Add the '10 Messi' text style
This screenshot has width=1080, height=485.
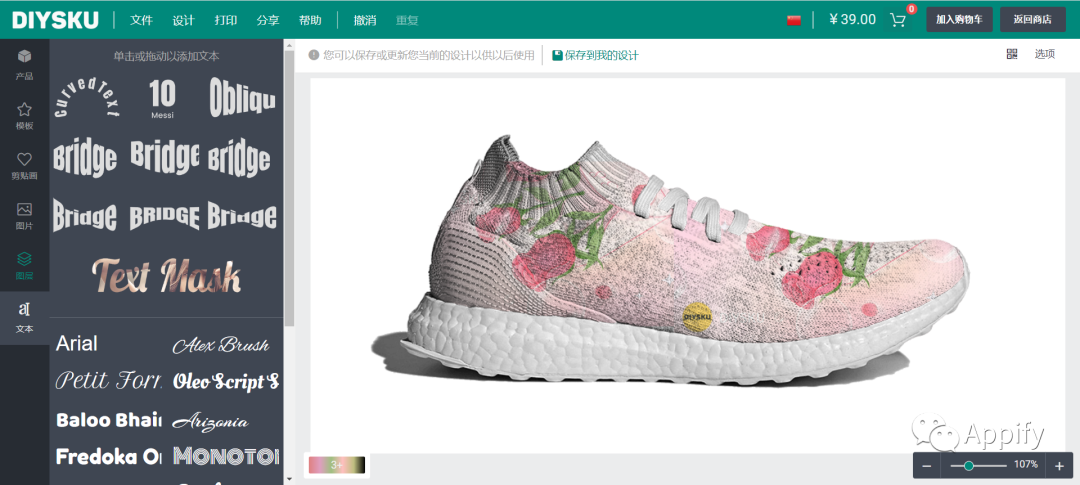pos(163,99)
